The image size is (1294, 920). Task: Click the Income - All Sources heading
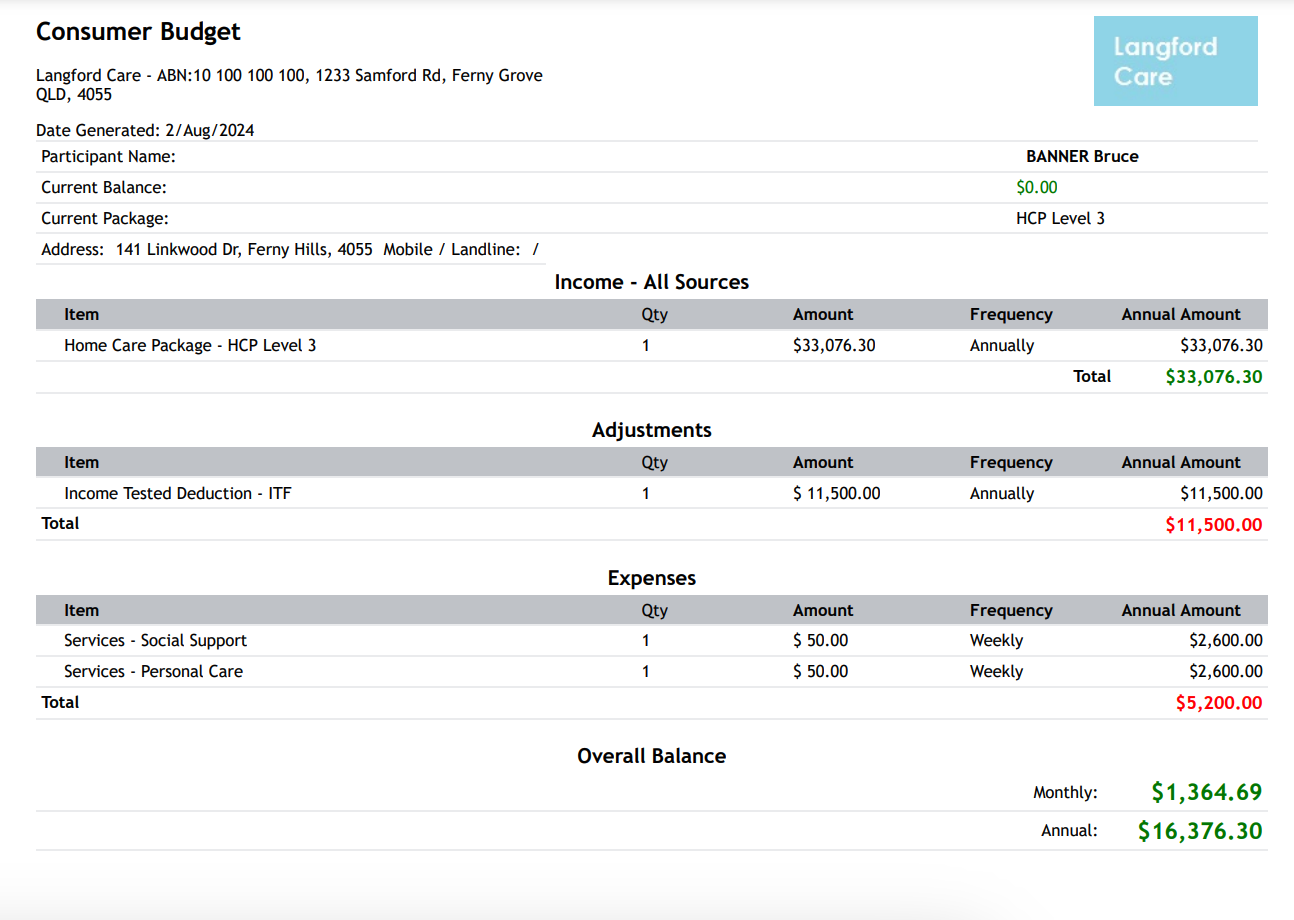point(651,282)
